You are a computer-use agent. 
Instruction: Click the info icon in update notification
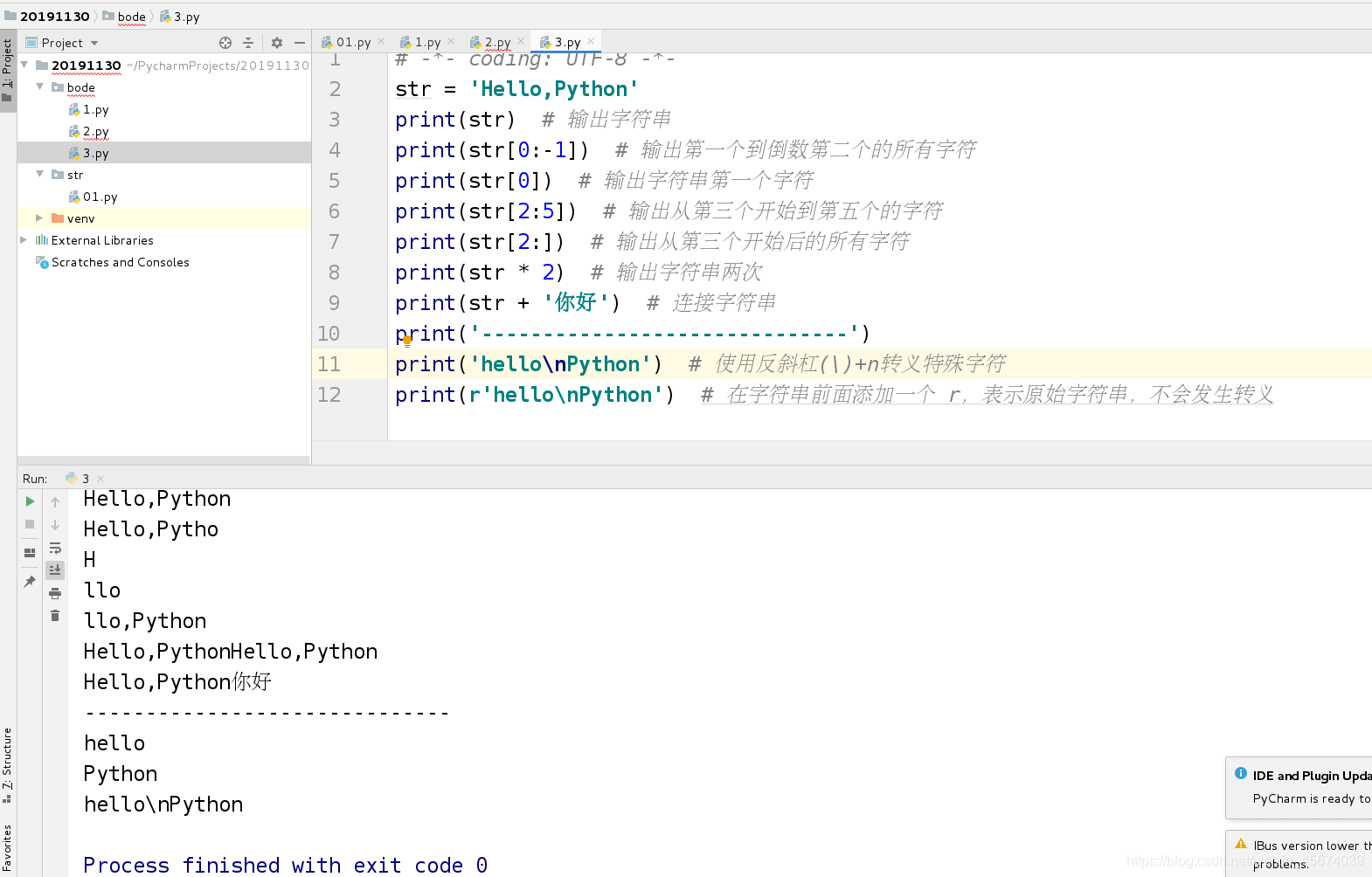coord(1241,773)
